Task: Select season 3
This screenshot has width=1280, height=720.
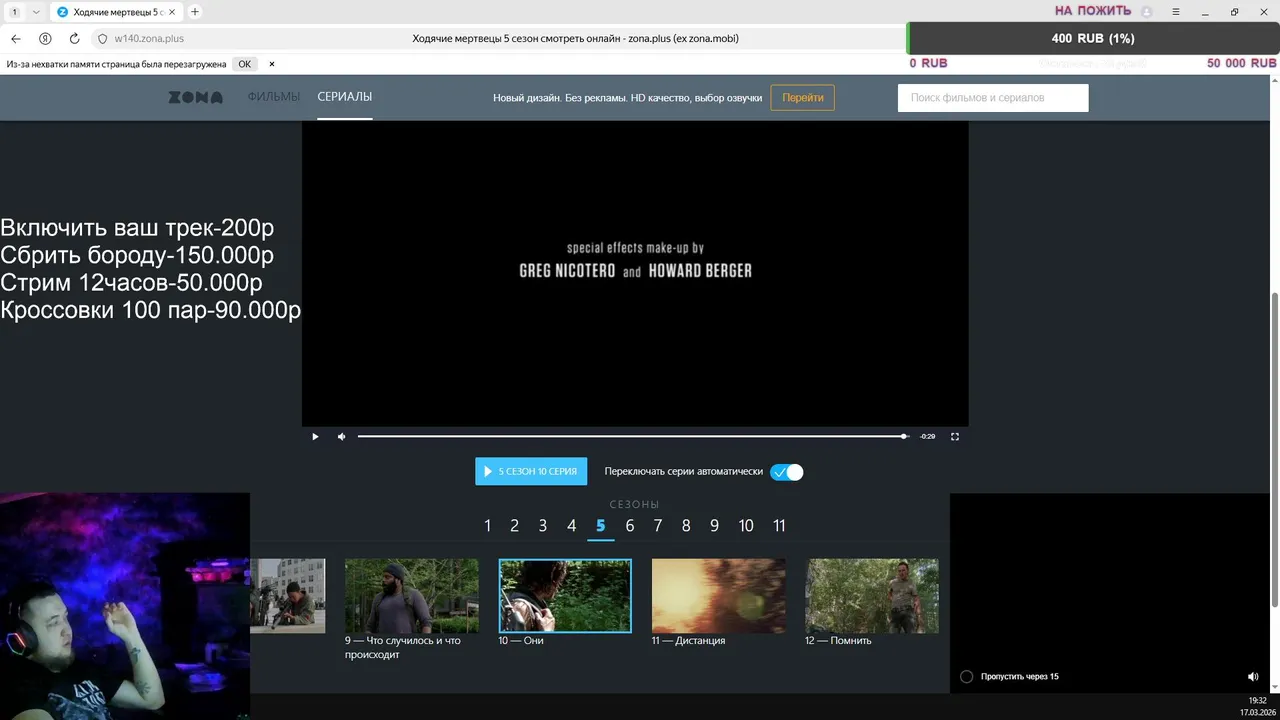Action: 543,526
